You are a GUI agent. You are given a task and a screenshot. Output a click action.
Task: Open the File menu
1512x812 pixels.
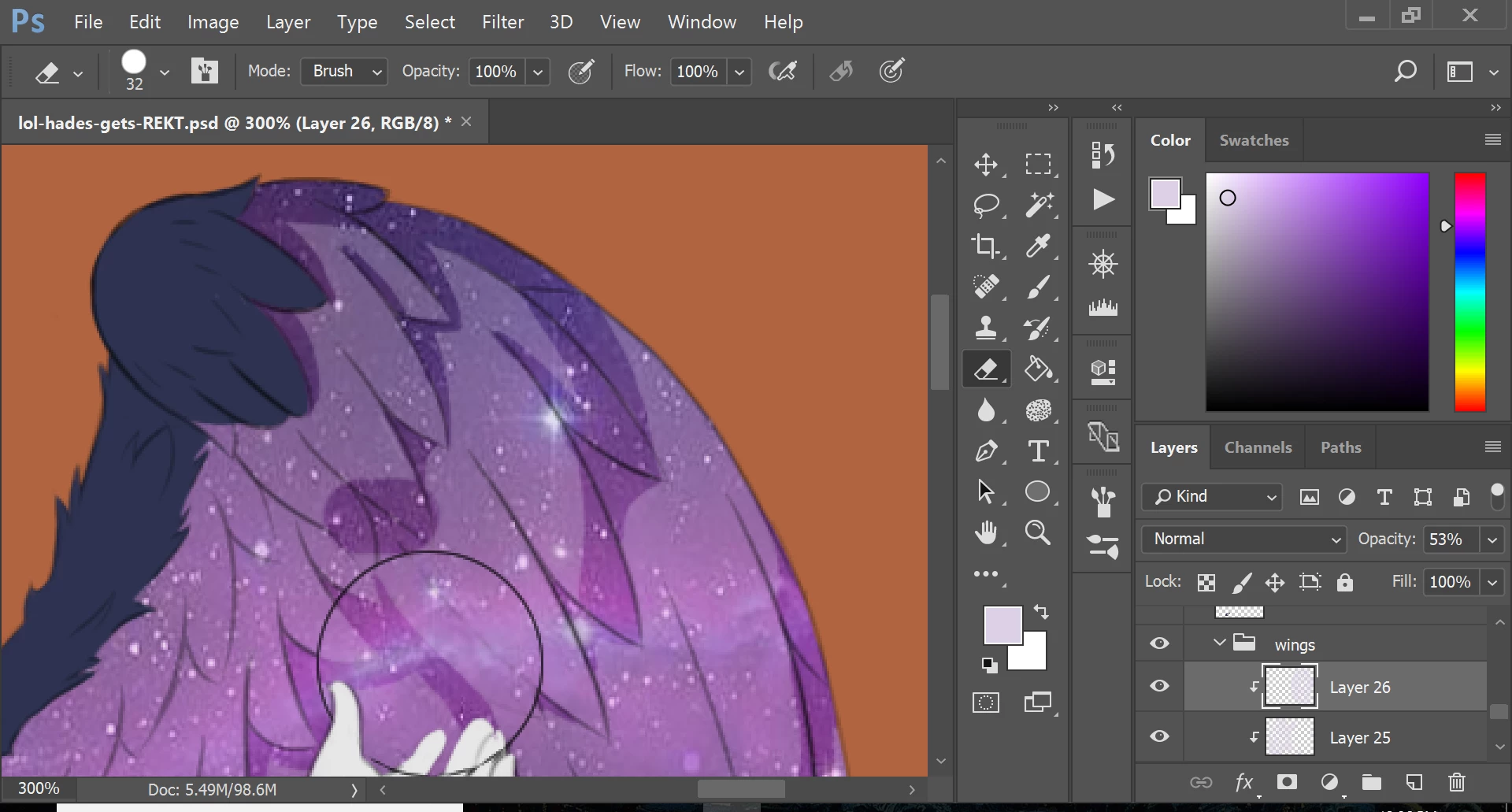point(88,22)
